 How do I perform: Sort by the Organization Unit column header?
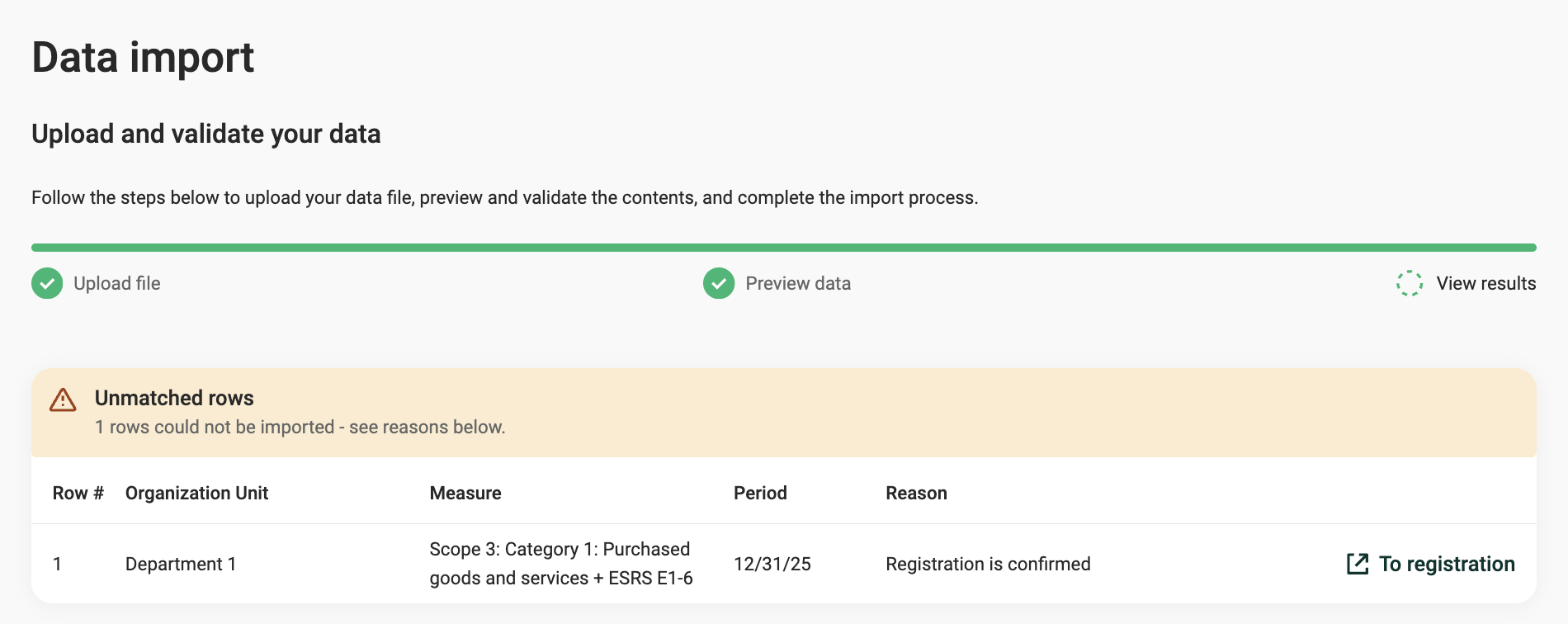[x=196, y=493]
